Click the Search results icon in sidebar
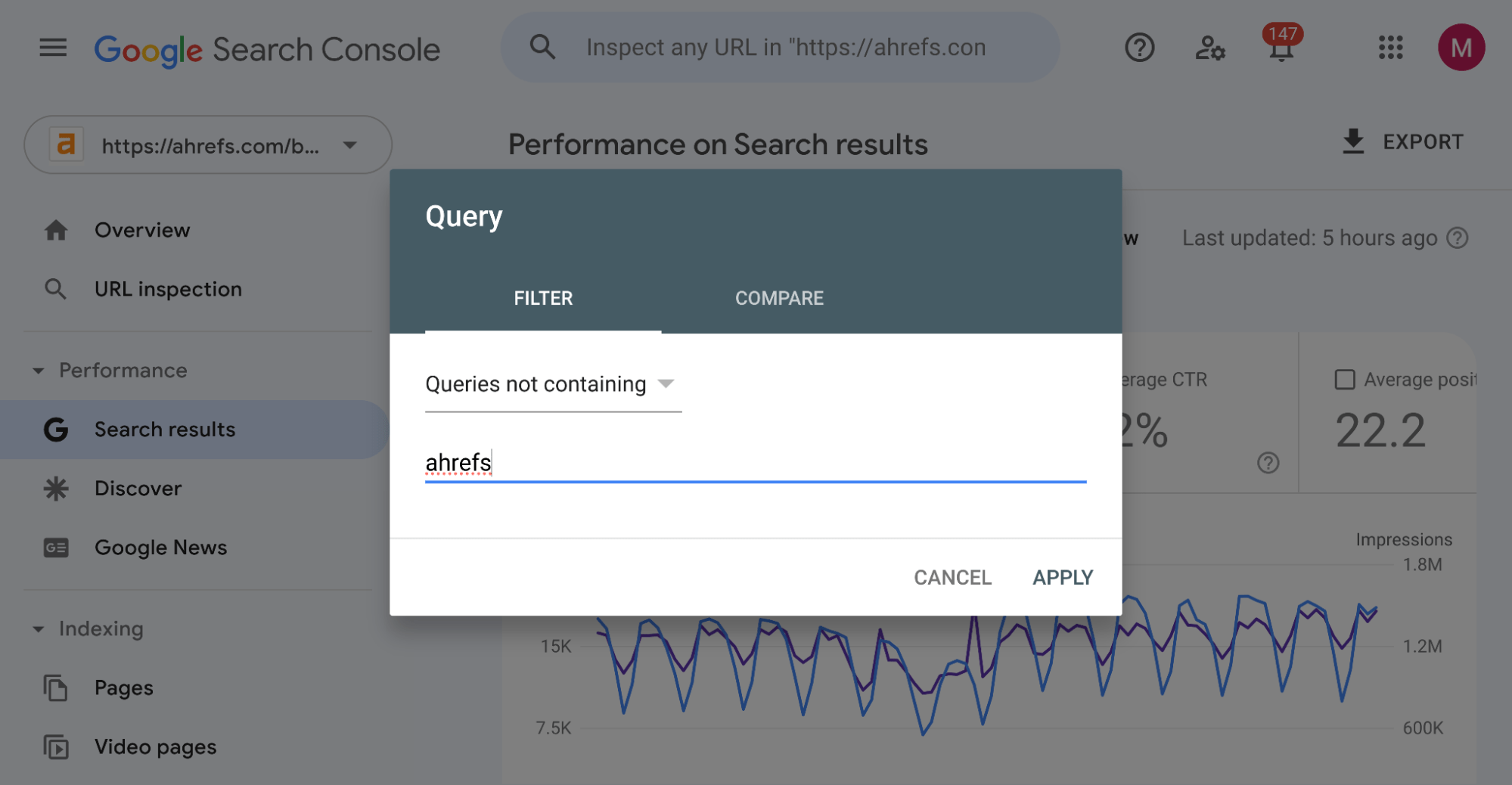This screenshot has width=1512, height=785. 56,429
